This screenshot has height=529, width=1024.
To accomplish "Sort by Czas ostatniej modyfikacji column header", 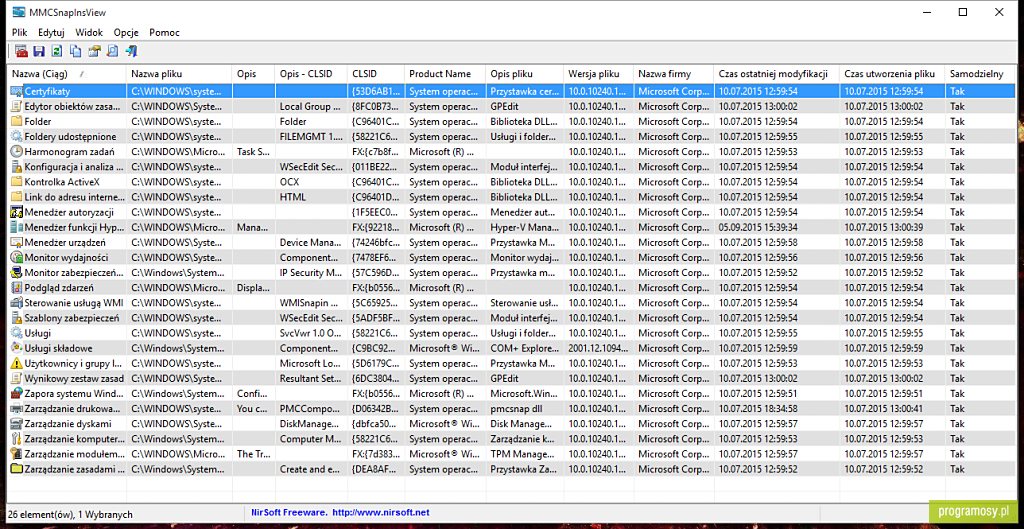I will tap(776, 74).
